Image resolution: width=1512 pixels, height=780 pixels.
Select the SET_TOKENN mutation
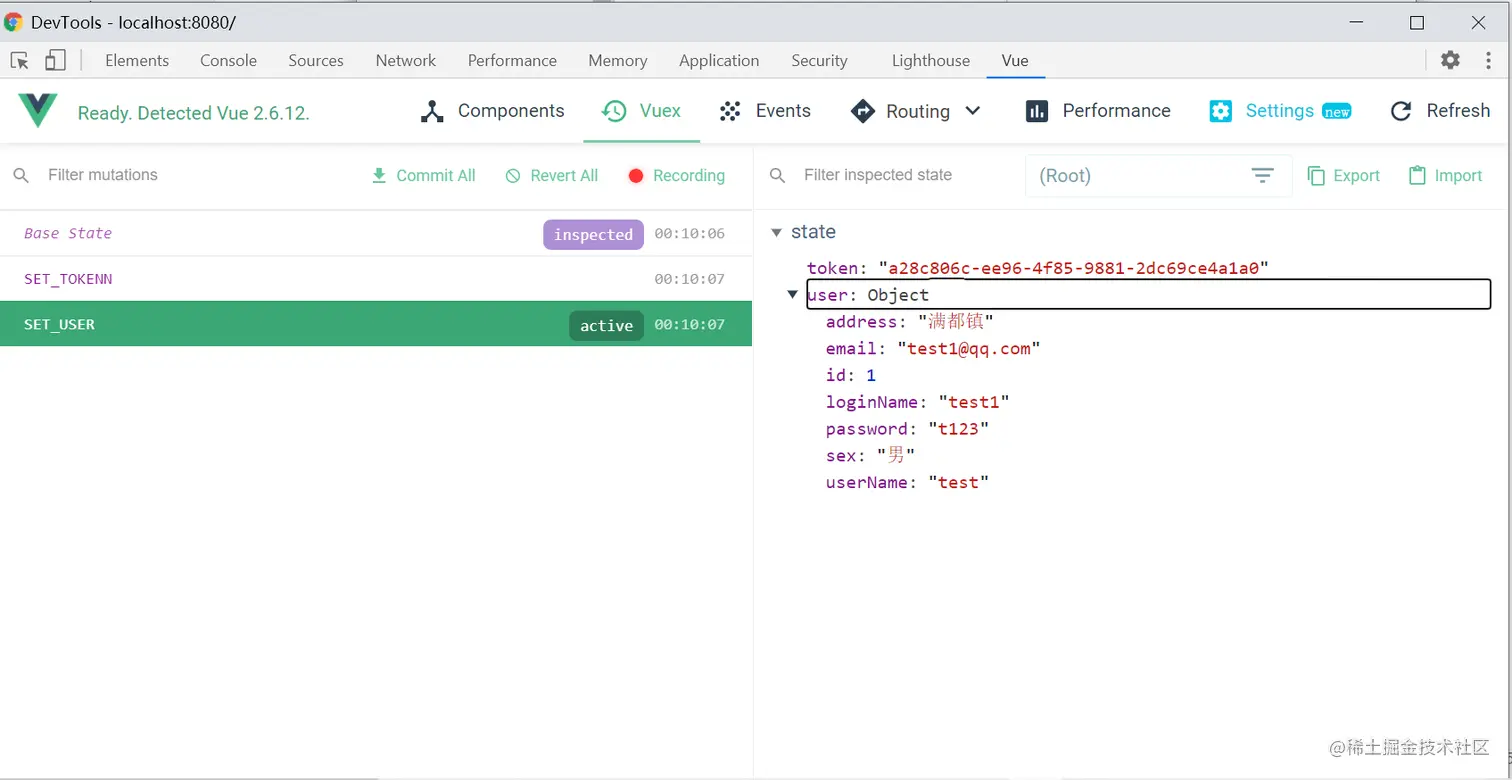[x=376, y=279]
